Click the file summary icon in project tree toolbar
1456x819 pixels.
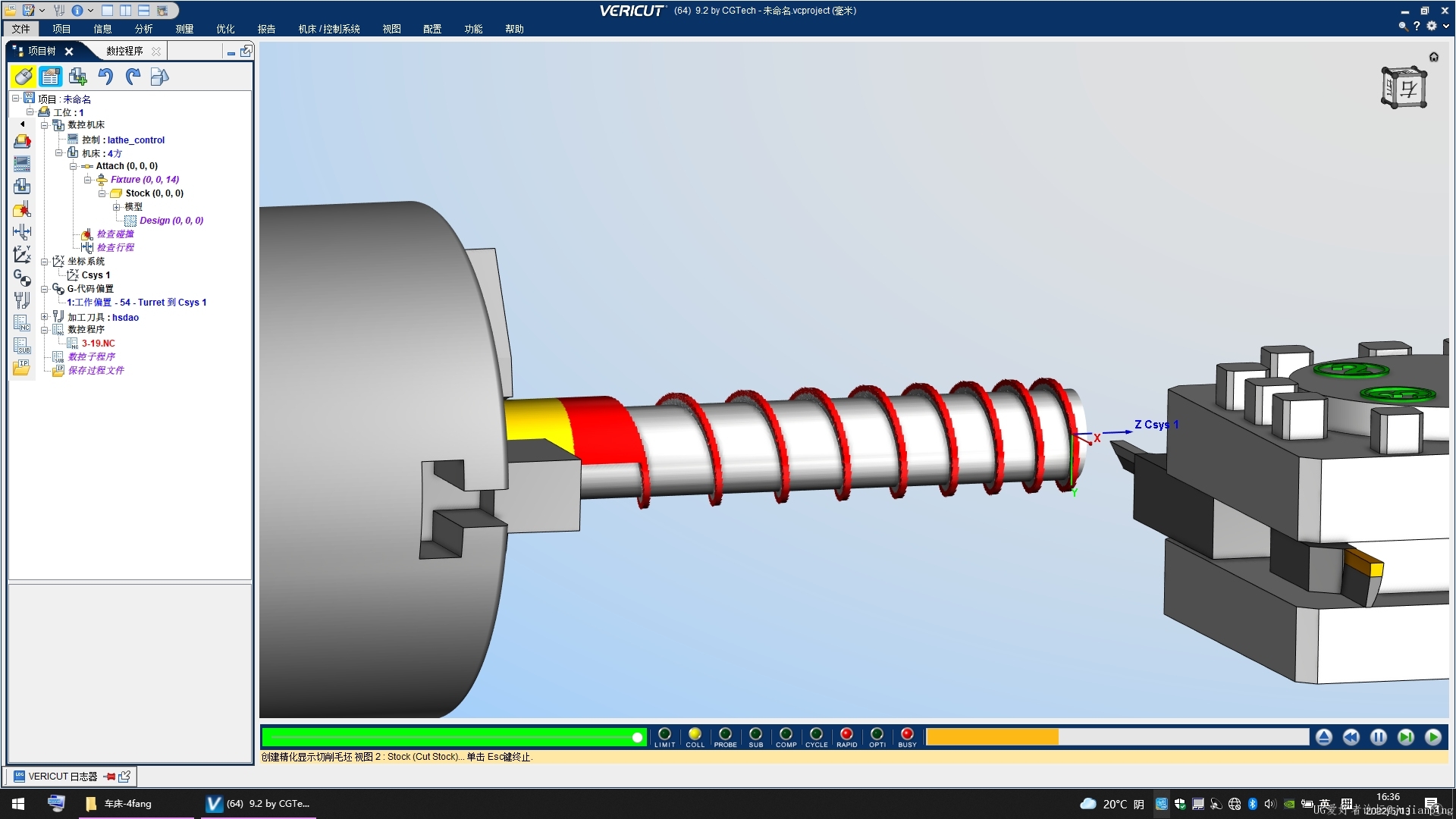coord(159,77)
